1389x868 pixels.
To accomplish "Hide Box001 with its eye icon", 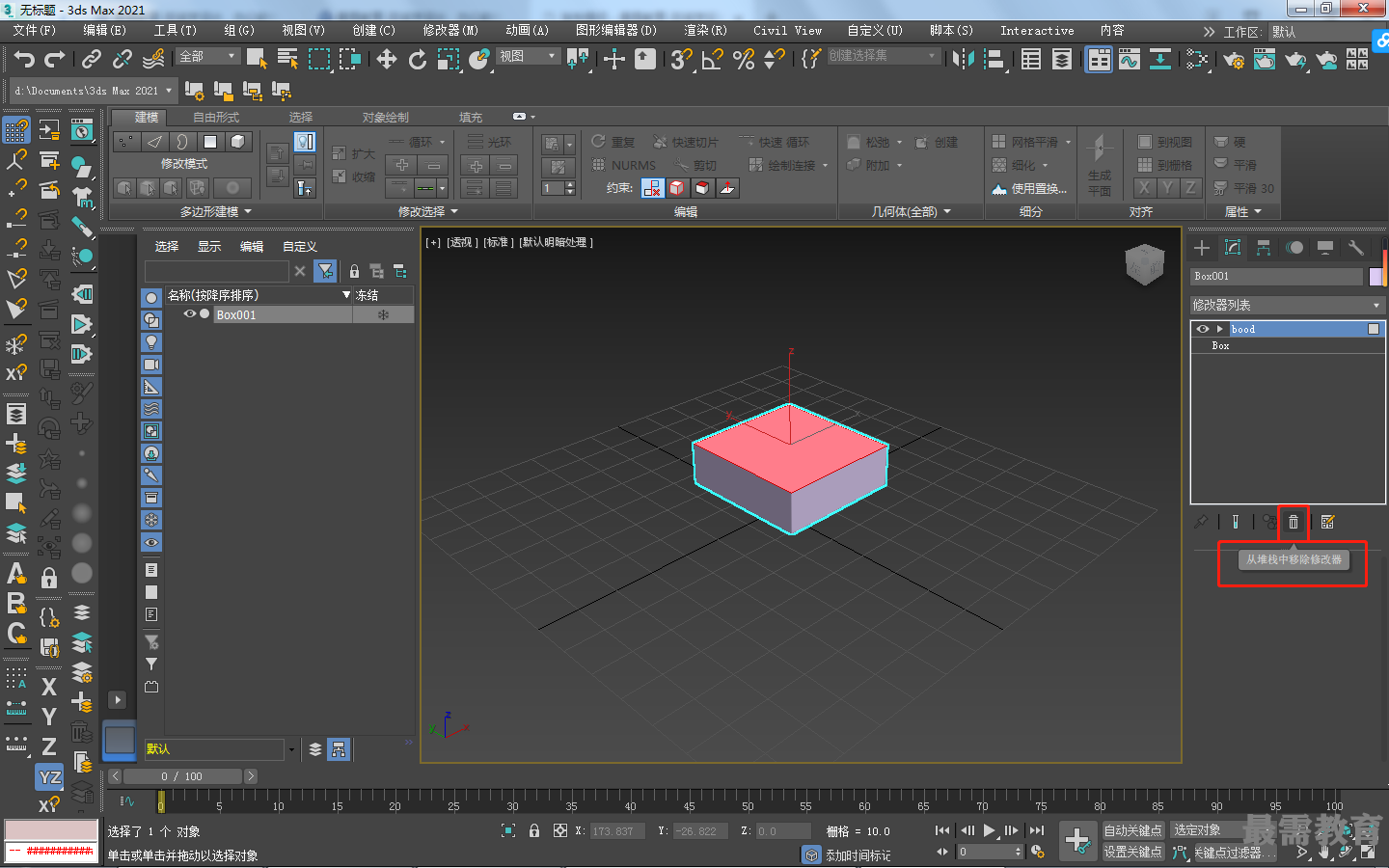I will point(190,314).
